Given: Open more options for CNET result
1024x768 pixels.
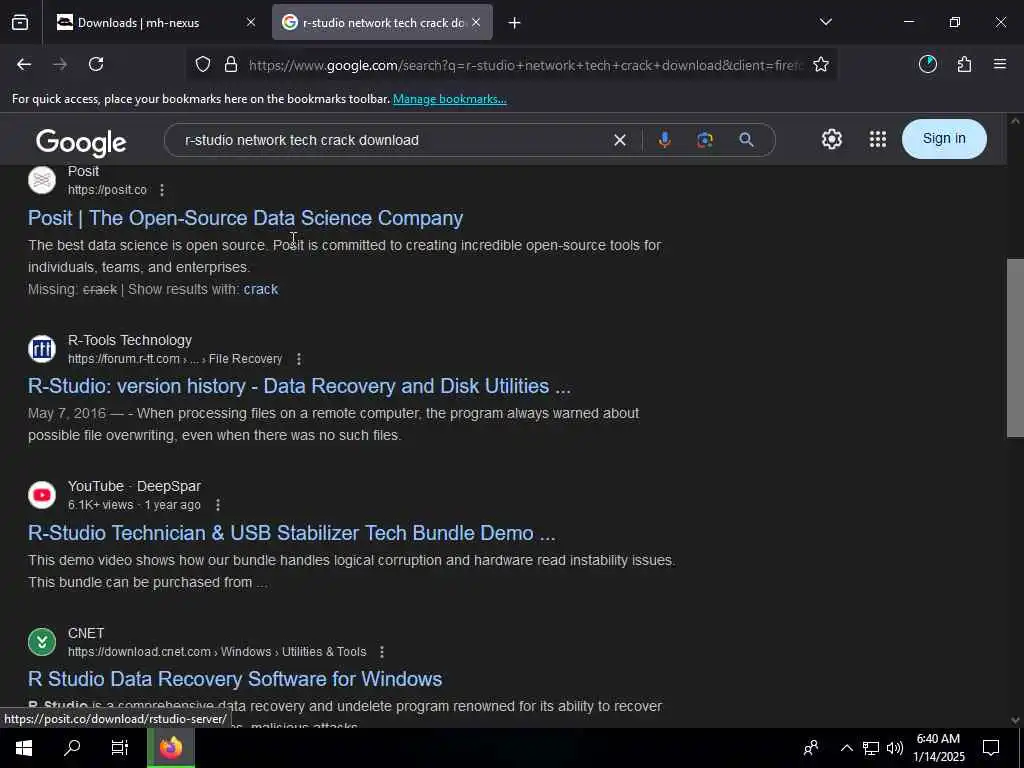Looking at the screenshot, I should tap(381, 652).
